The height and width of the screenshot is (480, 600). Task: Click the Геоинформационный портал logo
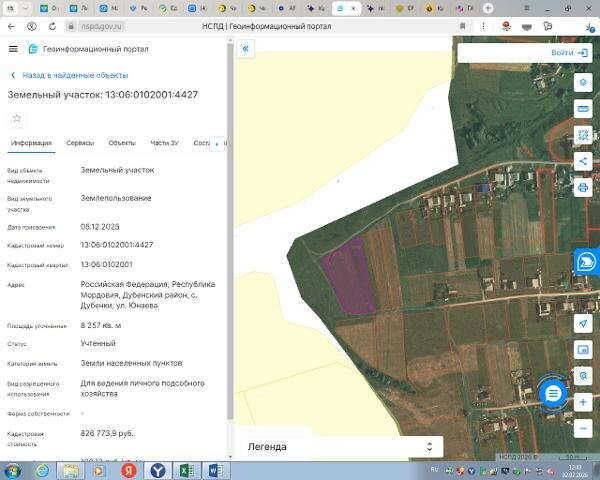pos(88,49)
